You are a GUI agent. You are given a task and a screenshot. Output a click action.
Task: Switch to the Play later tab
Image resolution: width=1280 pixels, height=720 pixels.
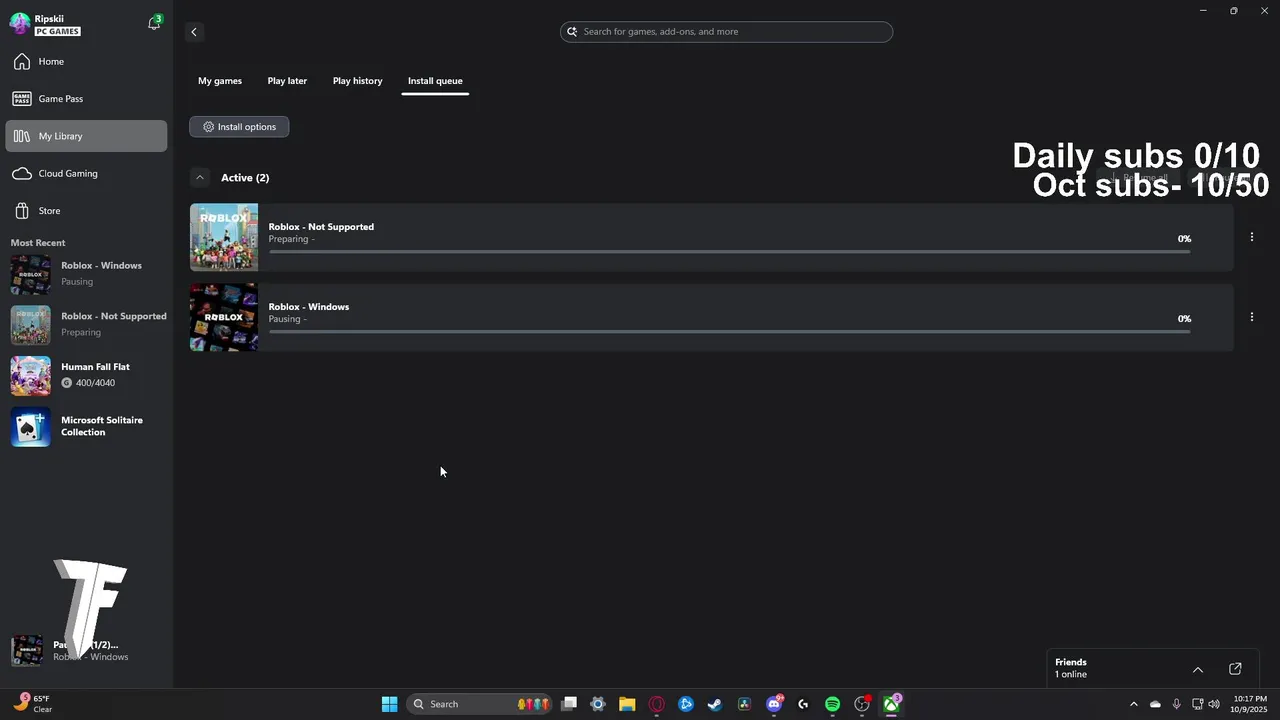(287, 81)
